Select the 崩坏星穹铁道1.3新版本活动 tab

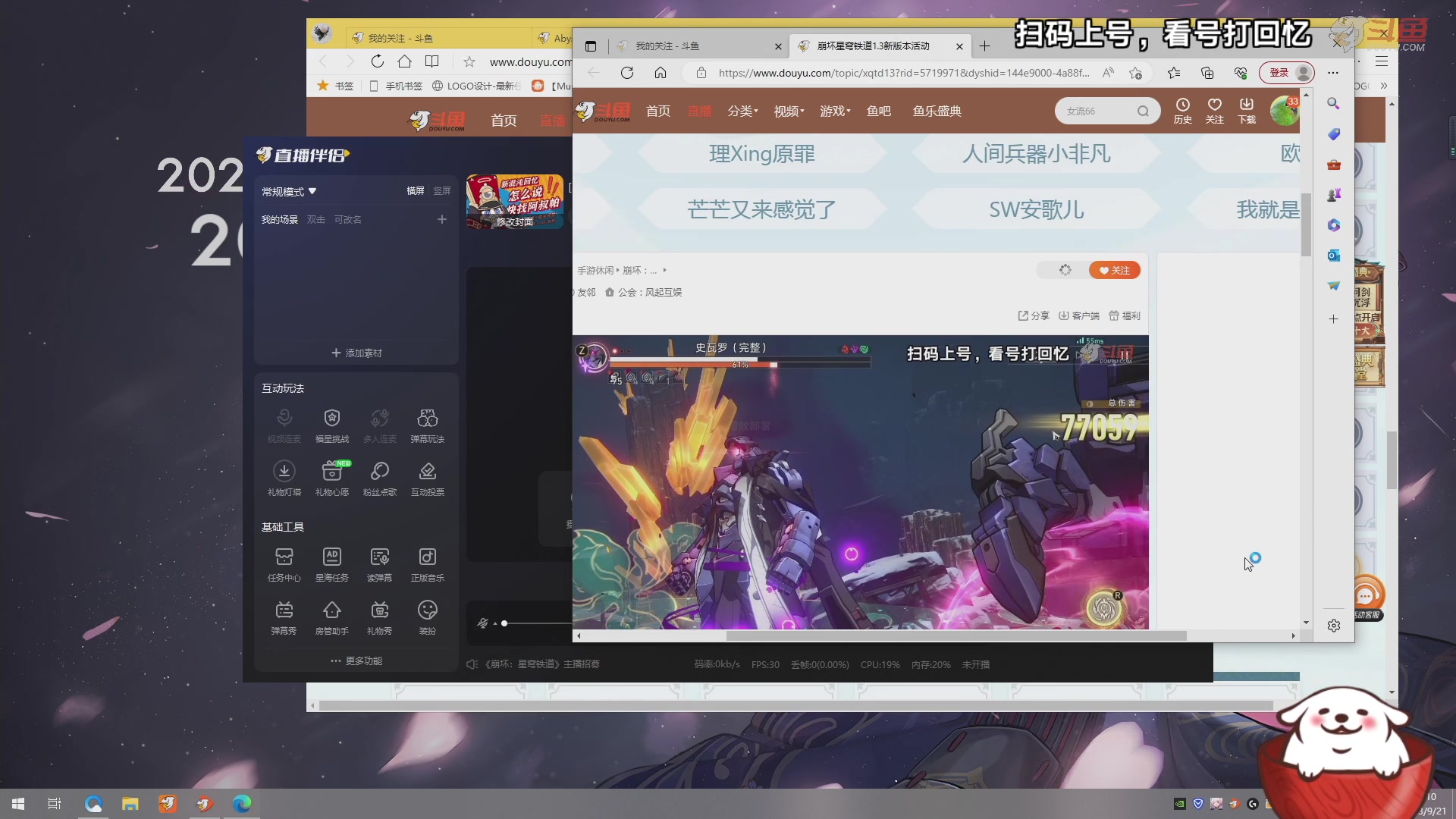pyautogui.click(x=879, y=46)
